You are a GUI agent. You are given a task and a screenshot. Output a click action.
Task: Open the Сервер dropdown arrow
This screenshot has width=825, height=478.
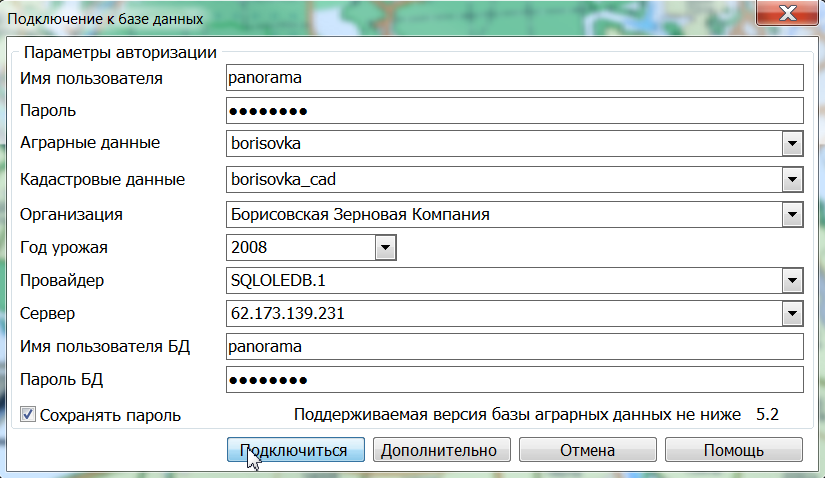pos(793,314)
